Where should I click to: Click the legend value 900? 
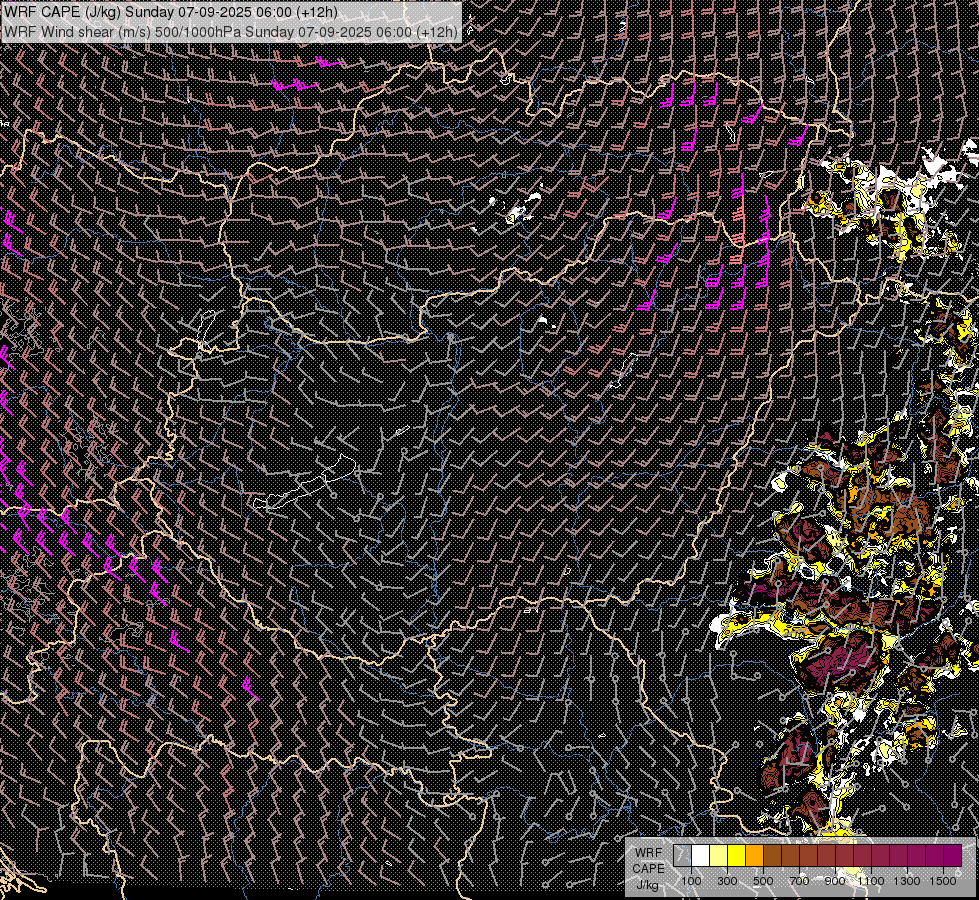click(835, 881)
